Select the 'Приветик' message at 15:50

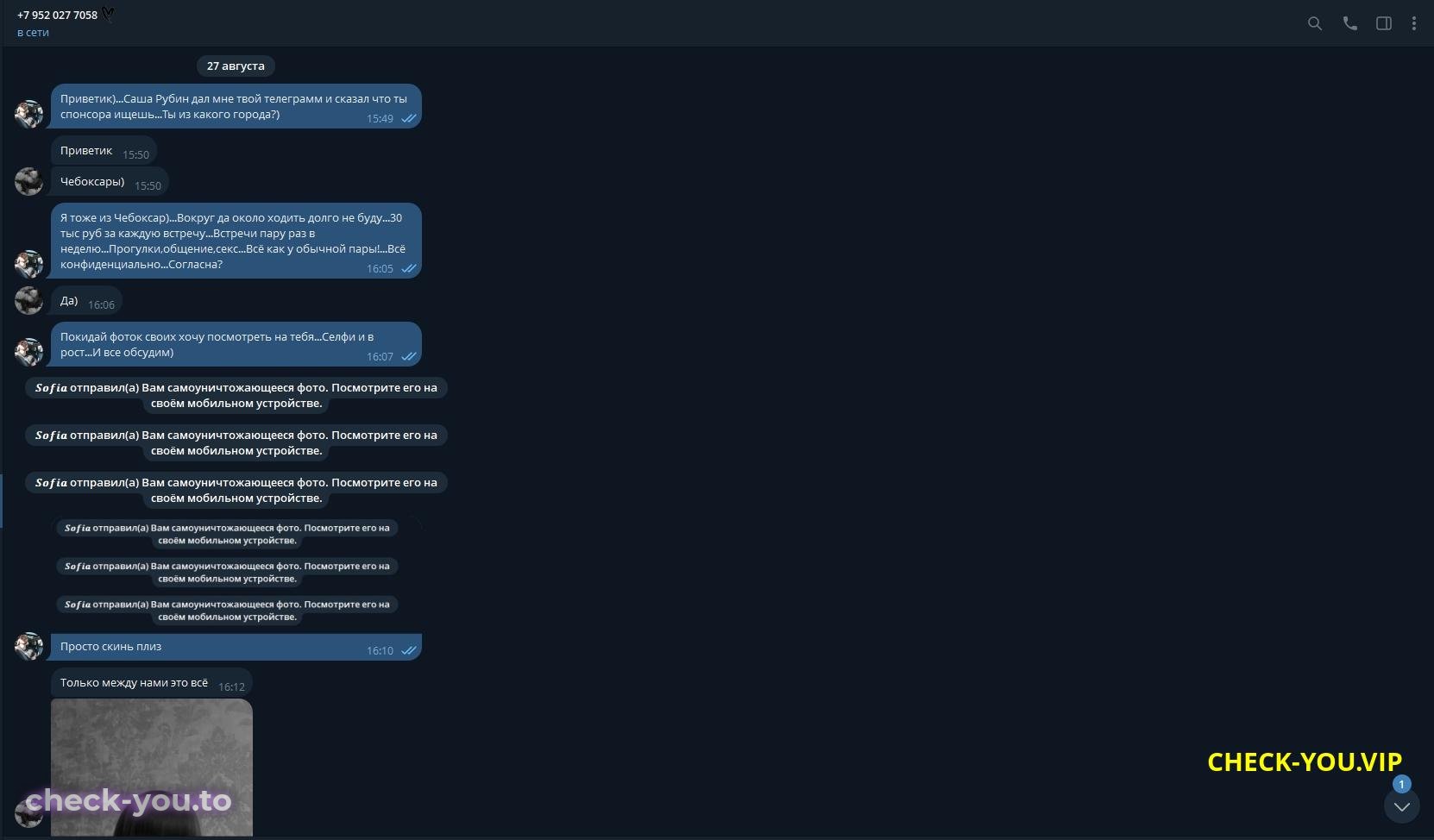pos(104,151)
